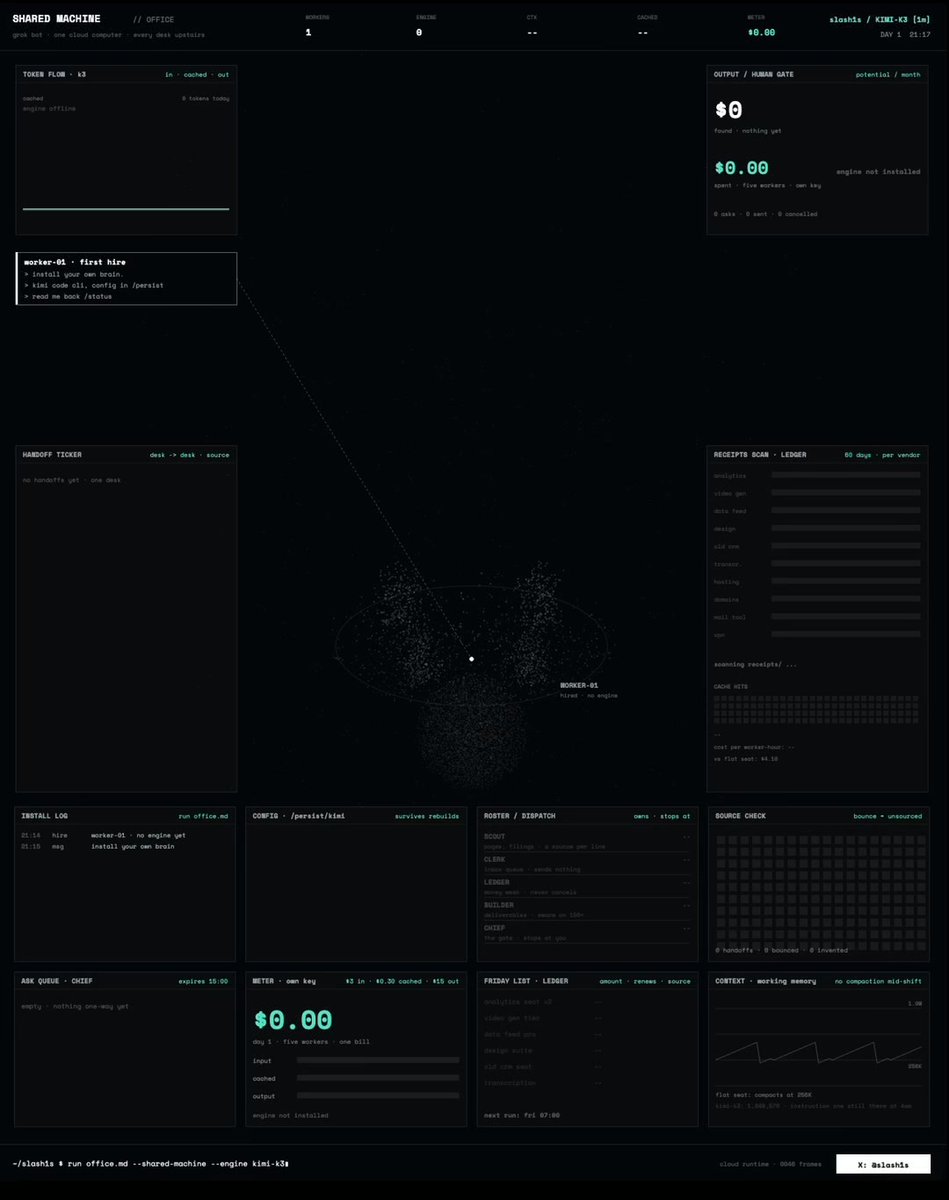Select the CLERK row in Roster / Dispatch
The image size is (949, 1200).
pyautogui.click(x=587, y=864)
